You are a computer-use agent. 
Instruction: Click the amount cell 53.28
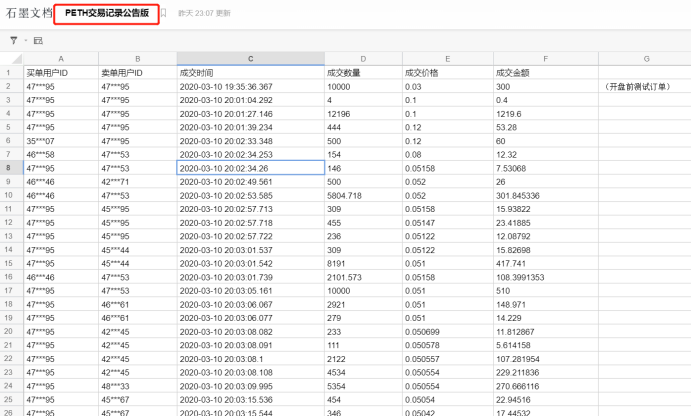pos(546,127)
